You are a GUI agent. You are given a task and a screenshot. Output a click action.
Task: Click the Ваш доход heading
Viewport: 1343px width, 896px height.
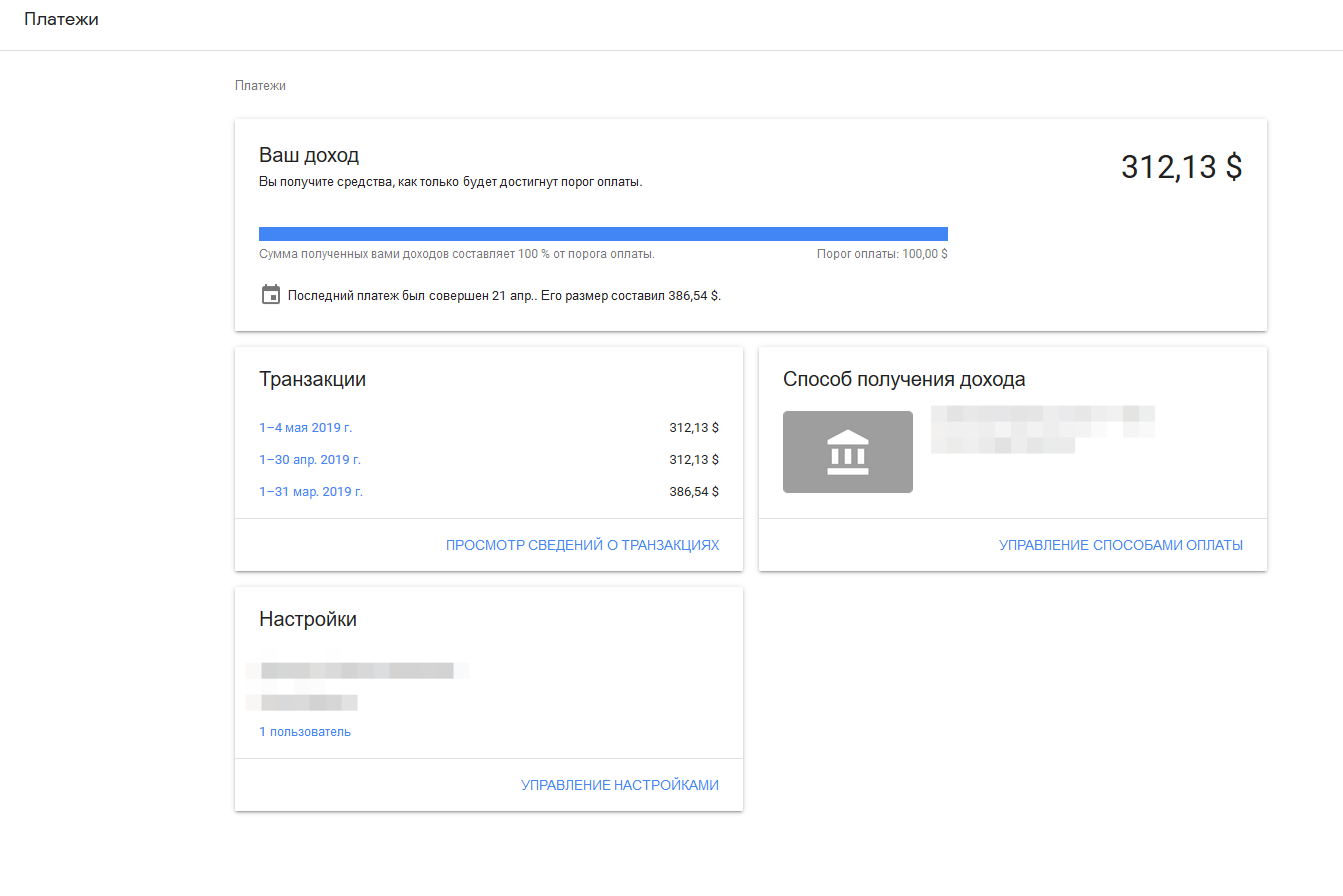click(x=309, y=155)
